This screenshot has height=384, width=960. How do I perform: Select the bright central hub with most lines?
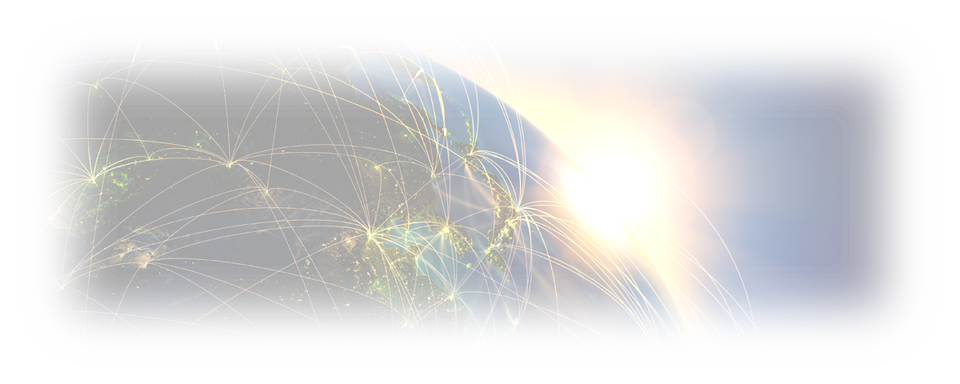(x=370, y=233)
